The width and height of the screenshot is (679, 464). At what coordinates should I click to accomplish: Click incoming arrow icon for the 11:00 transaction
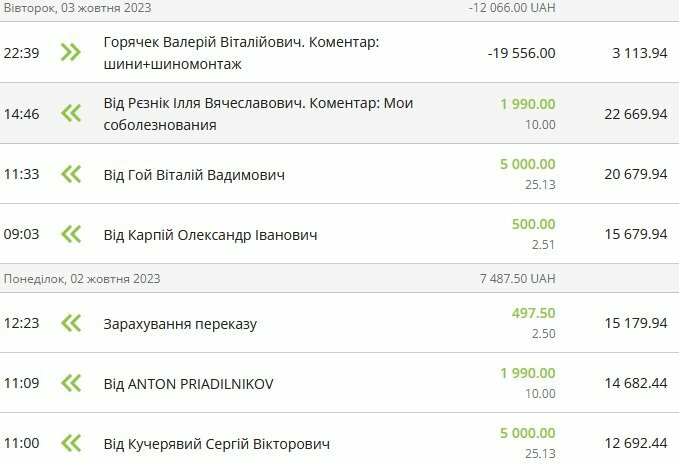coord(70,443)
